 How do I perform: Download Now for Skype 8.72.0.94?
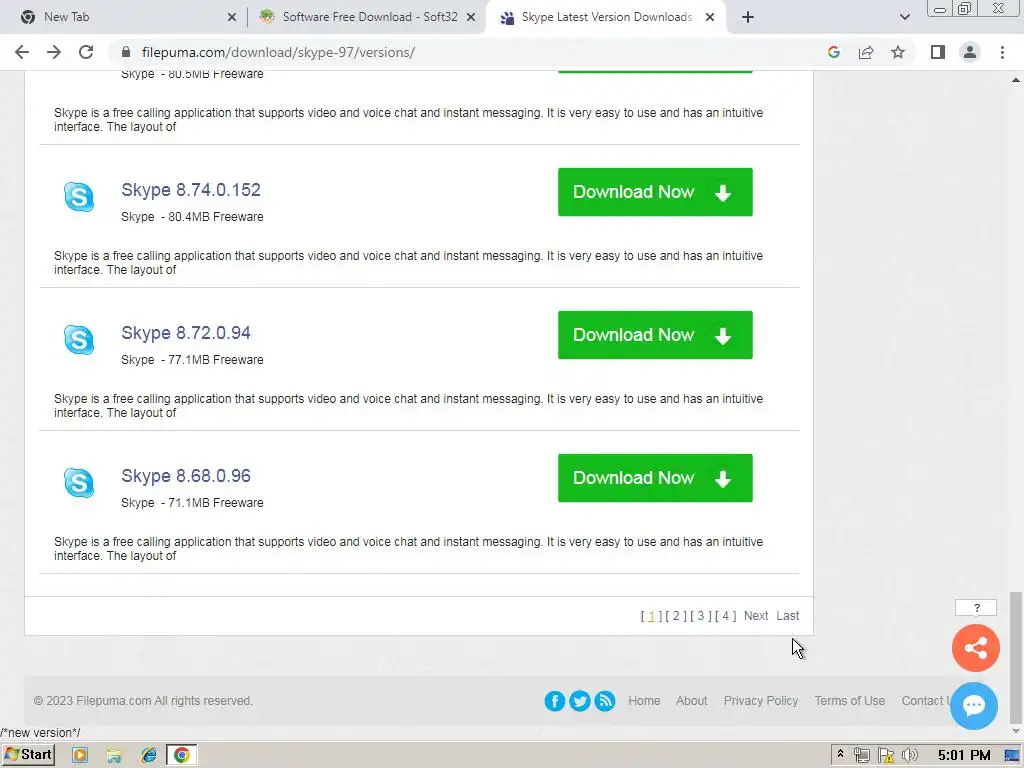coord(655,335)
